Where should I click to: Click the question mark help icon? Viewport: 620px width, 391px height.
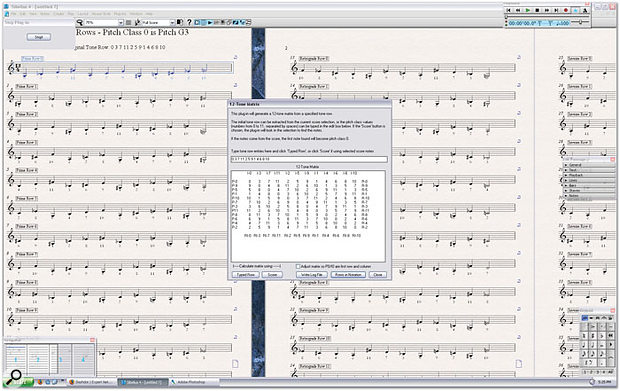[189, 23]
